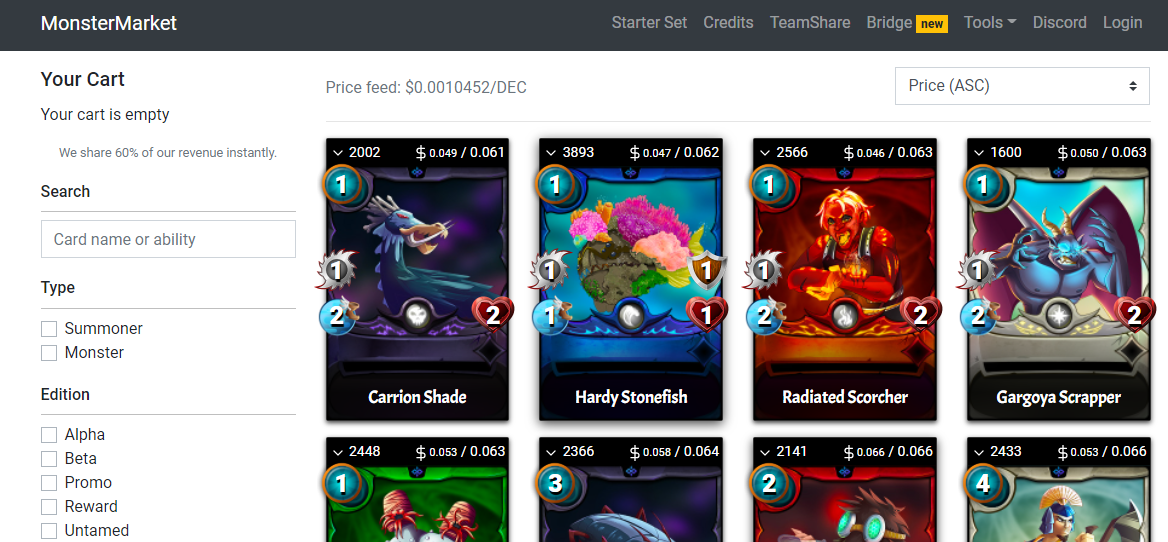1168x542 pixels.
Task: Click the Card name or ability search field
Action: [168, 239]
